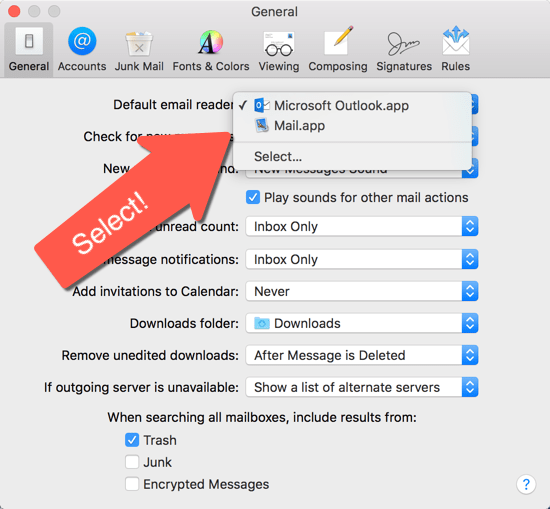Choose Mail.app as default email reader
The height and width of the screenshot is (509, 550).
pyautogui.click(x=352, y=126)
